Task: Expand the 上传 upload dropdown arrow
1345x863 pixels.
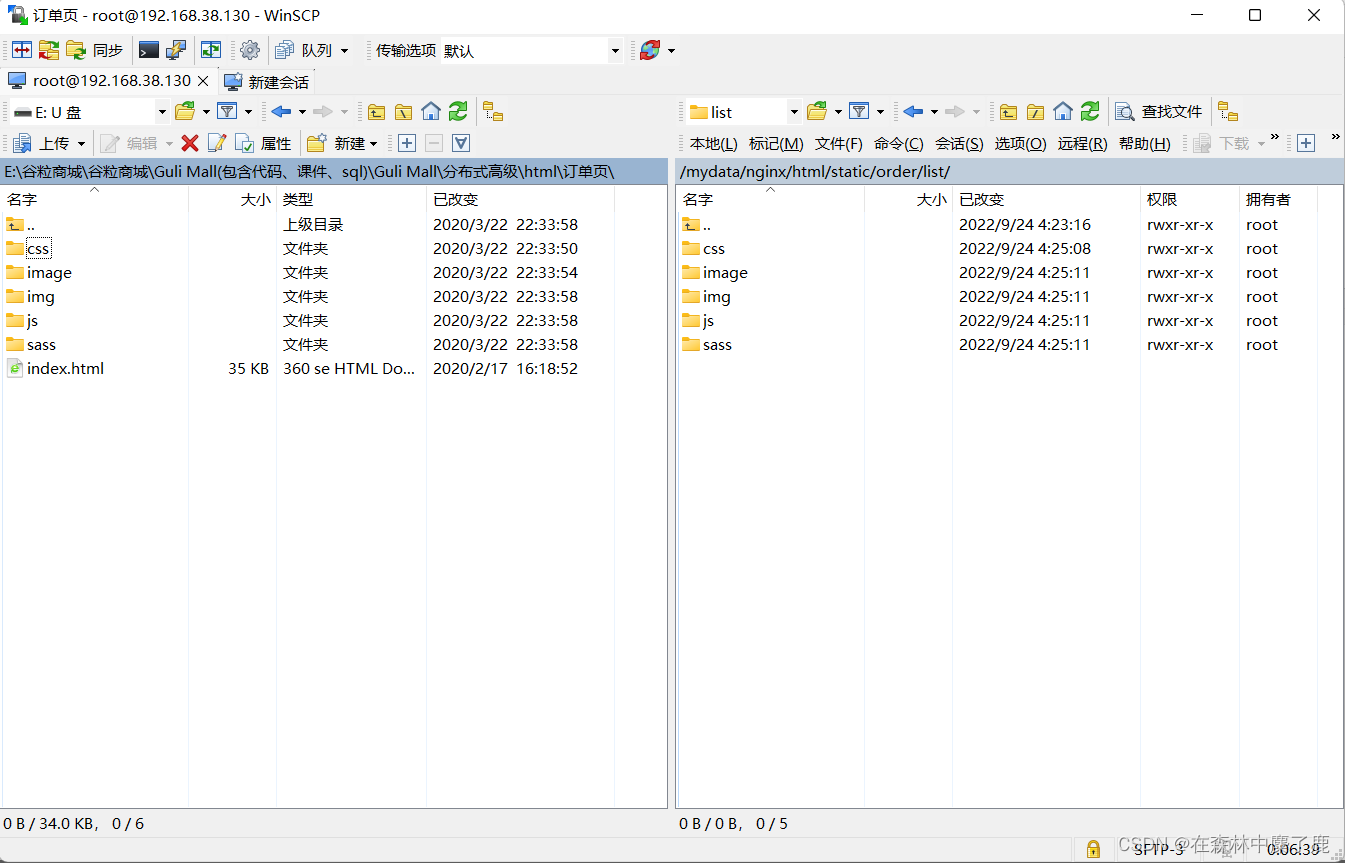Action: [x=82, y=144]
